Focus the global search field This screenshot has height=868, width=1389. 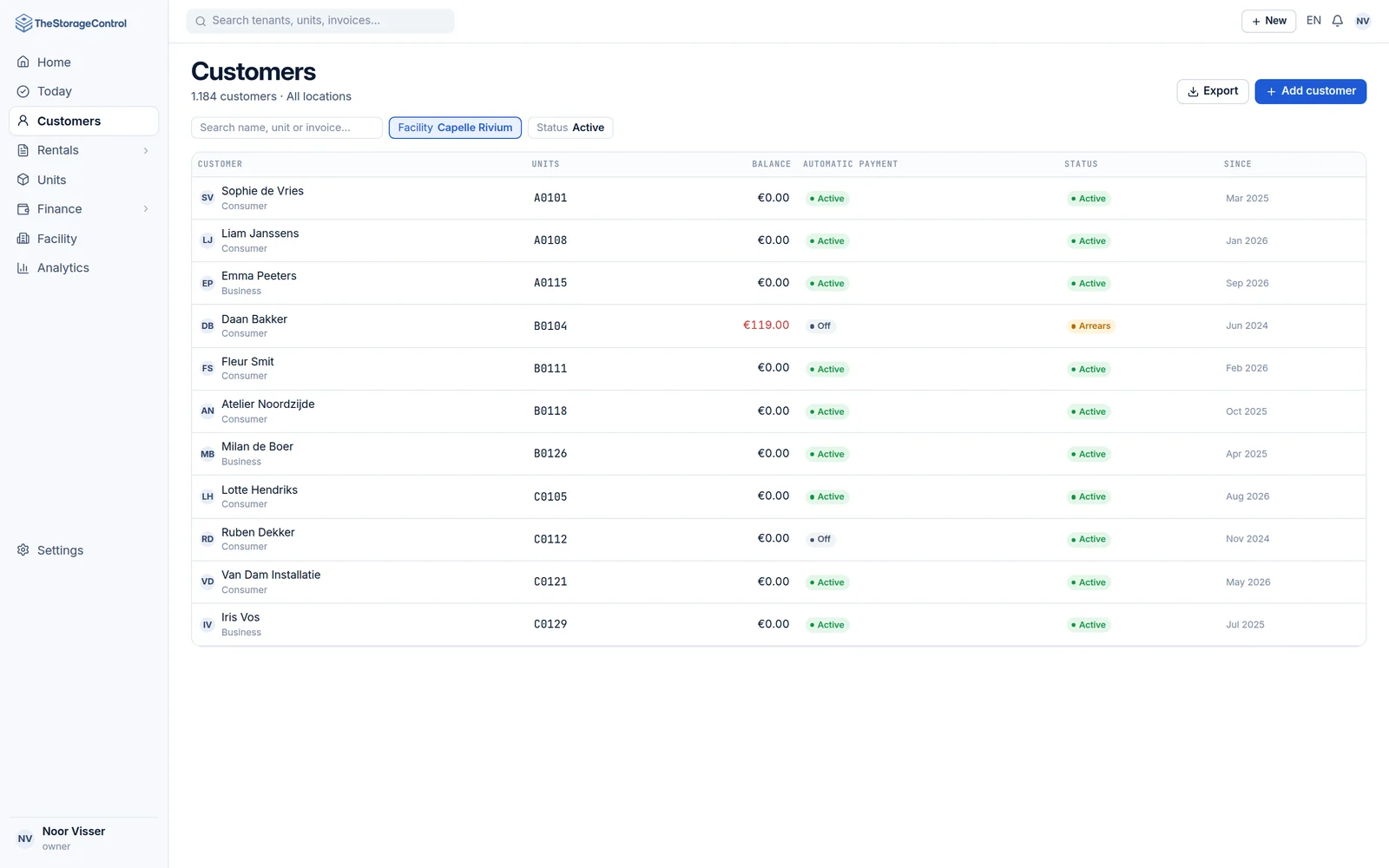pos(320,21)
